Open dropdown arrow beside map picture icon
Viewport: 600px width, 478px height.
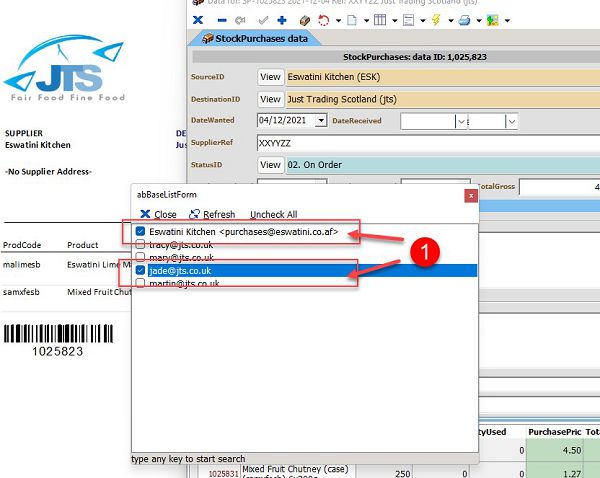point(507,21)
